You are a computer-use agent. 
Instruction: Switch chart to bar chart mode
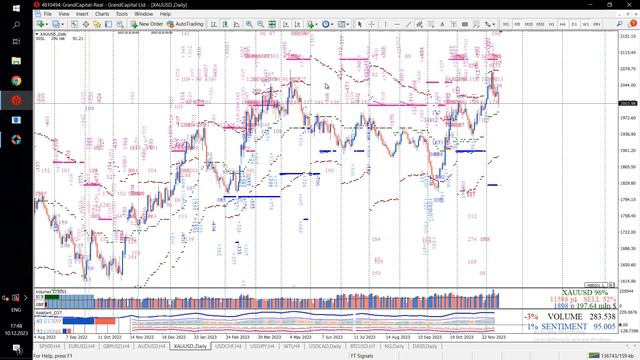pyautogui.click(x=213, y=24)
